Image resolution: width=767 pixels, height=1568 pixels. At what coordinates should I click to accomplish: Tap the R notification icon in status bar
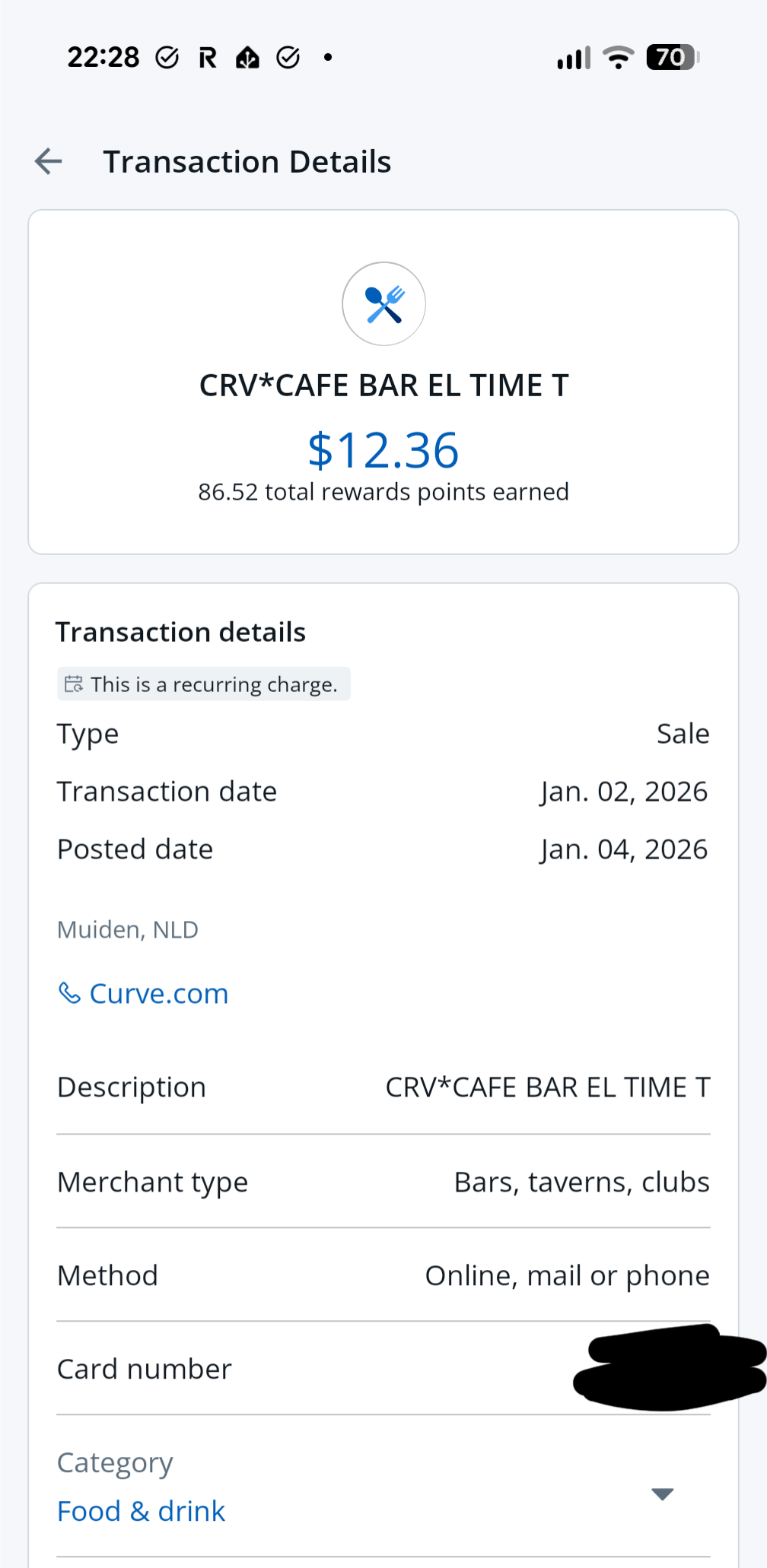tap(208, 58)
